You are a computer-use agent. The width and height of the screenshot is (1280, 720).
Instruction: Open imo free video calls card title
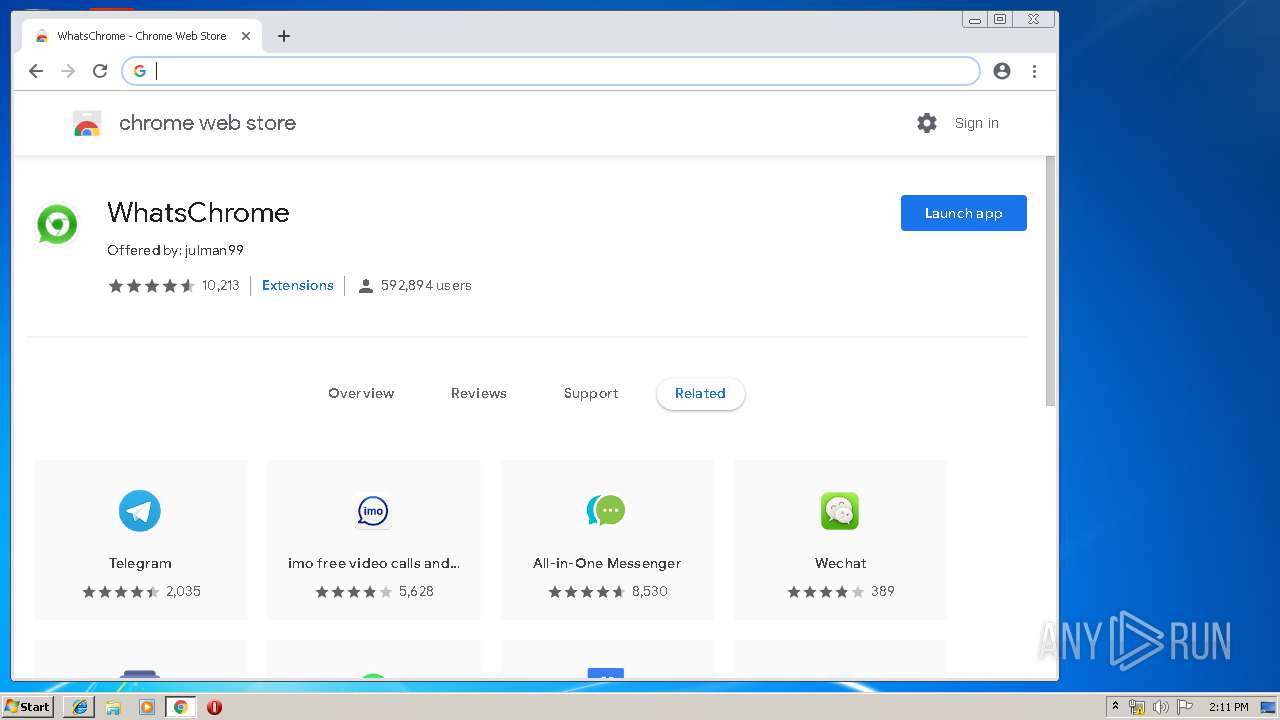point(373,563)
